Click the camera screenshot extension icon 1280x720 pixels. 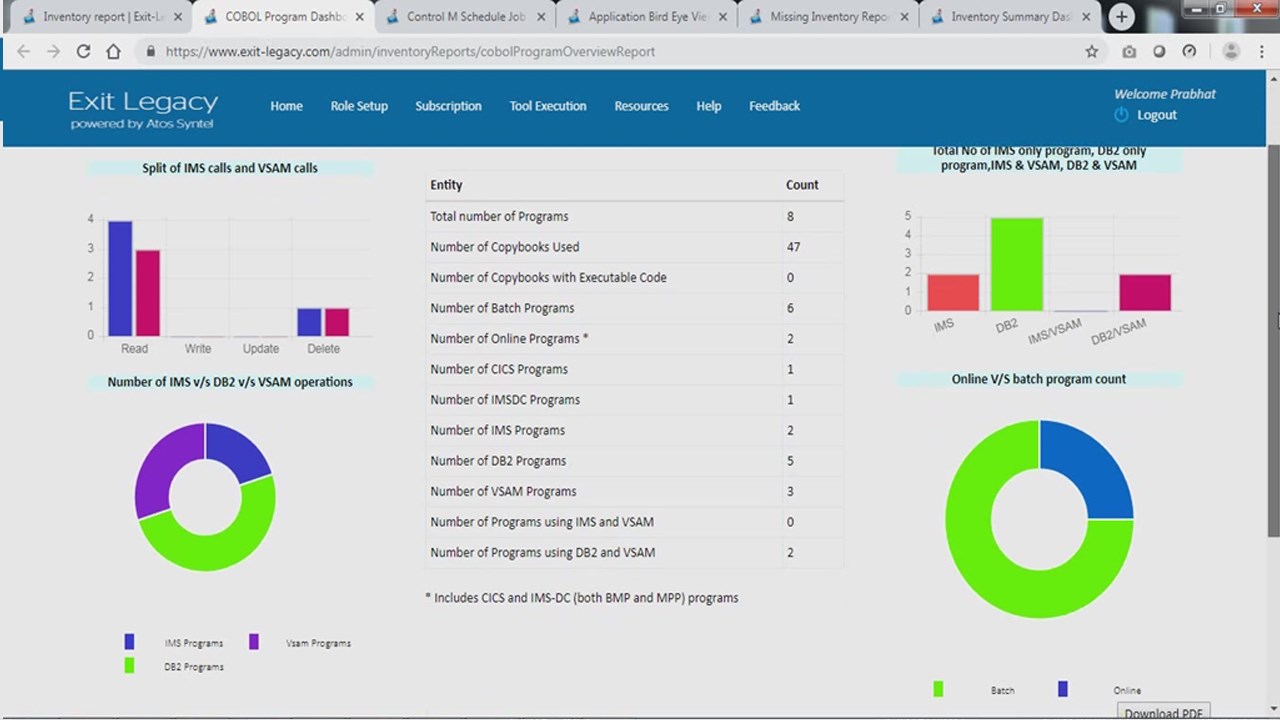point(1129,51)
